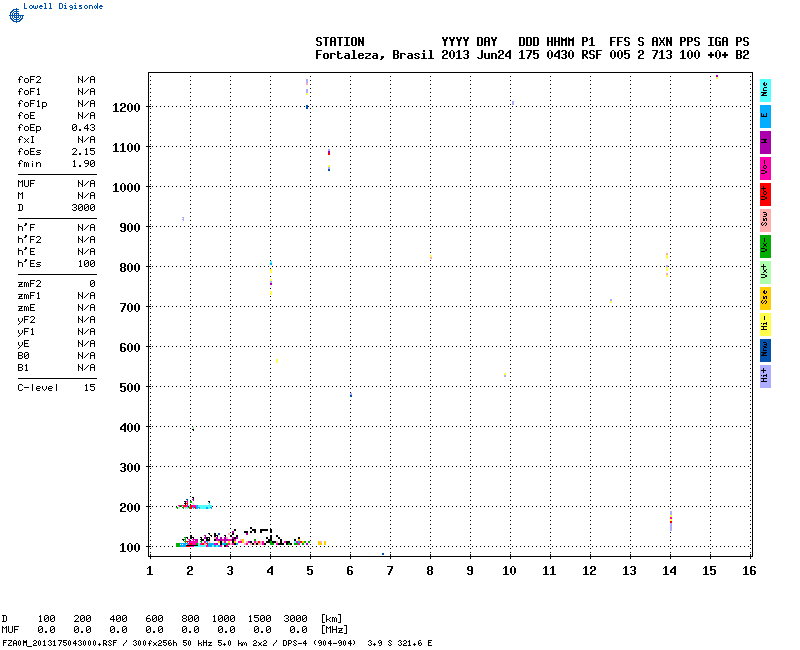
Task: Select the Vx- dark green legend swatch
Action: (x=765, y=246)
